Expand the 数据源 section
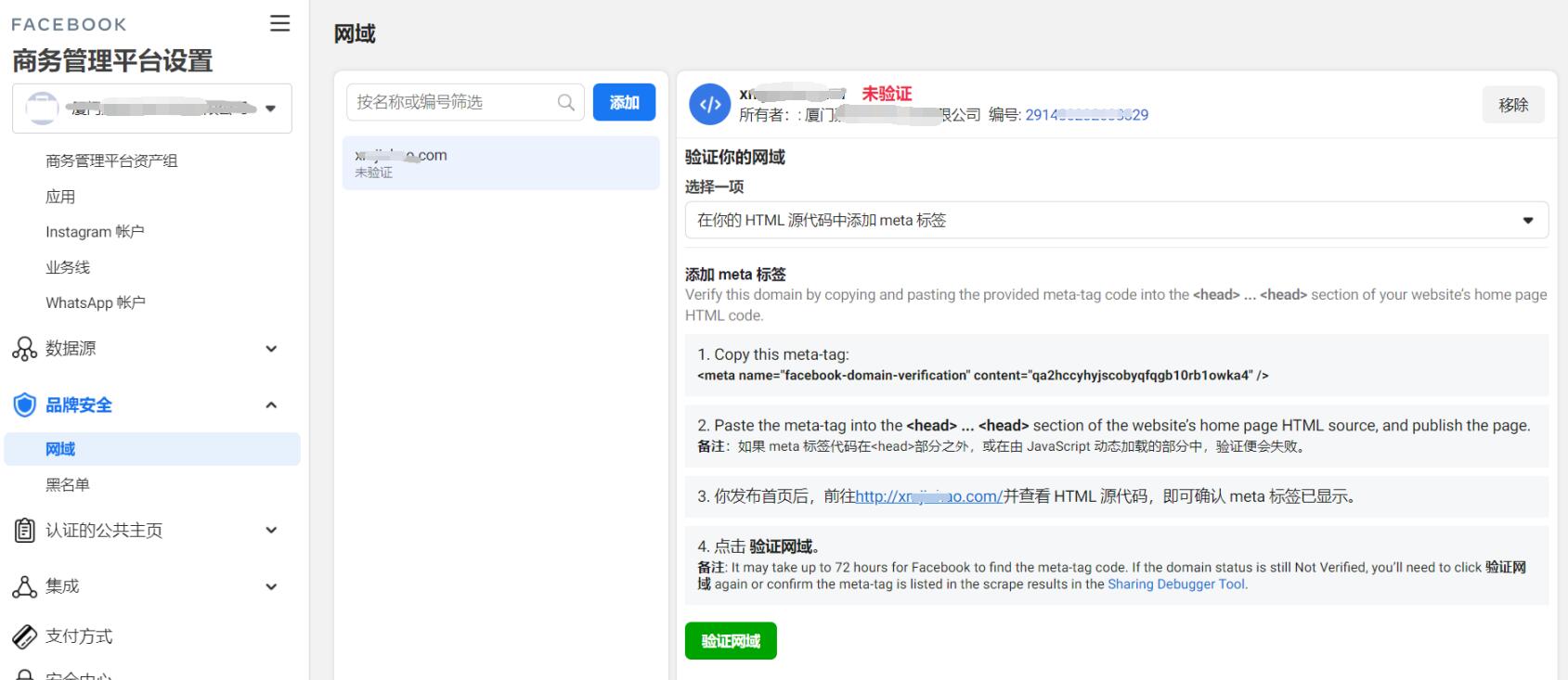 tap(271, 349)
